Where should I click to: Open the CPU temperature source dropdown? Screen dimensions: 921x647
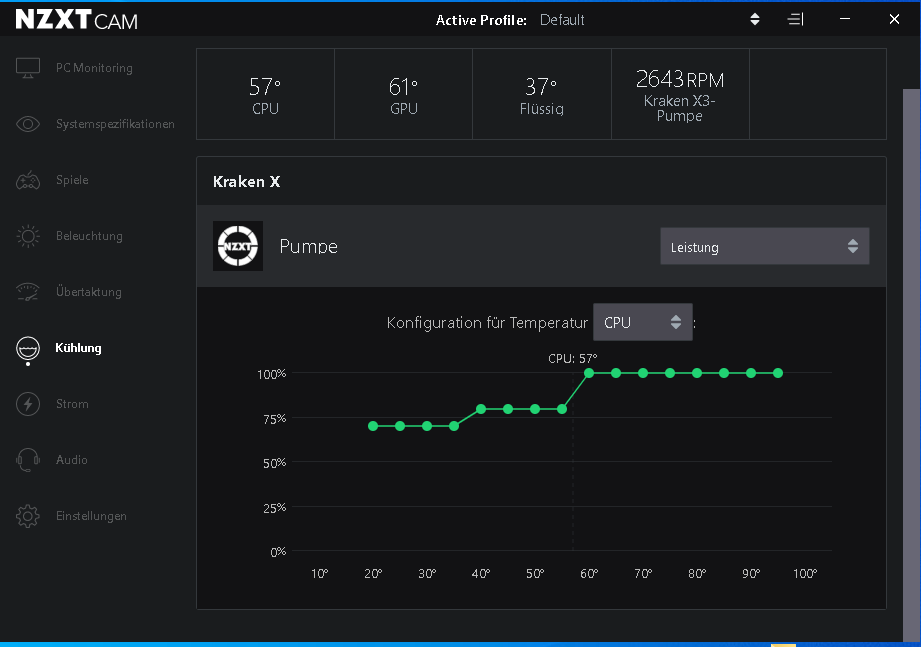click(x=643, y=322)
